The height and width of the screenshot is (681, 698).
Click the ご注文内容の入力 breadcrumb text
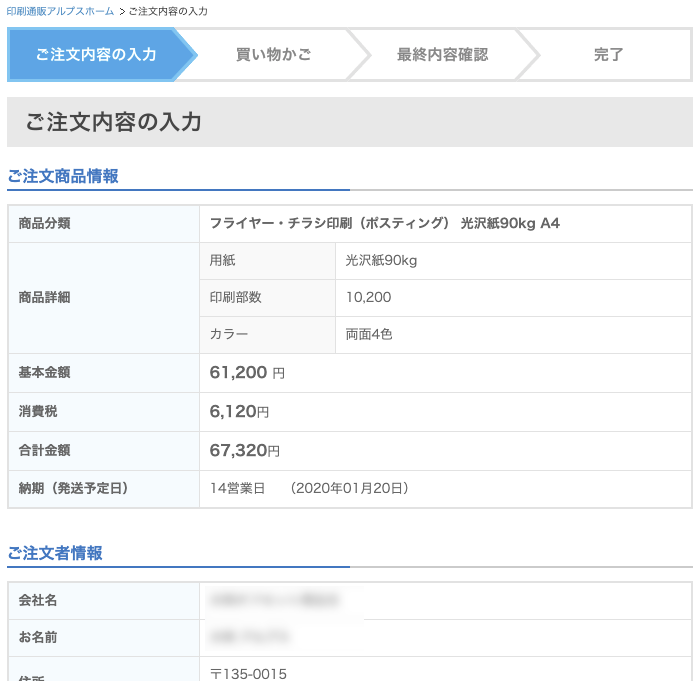coord(168,11)
